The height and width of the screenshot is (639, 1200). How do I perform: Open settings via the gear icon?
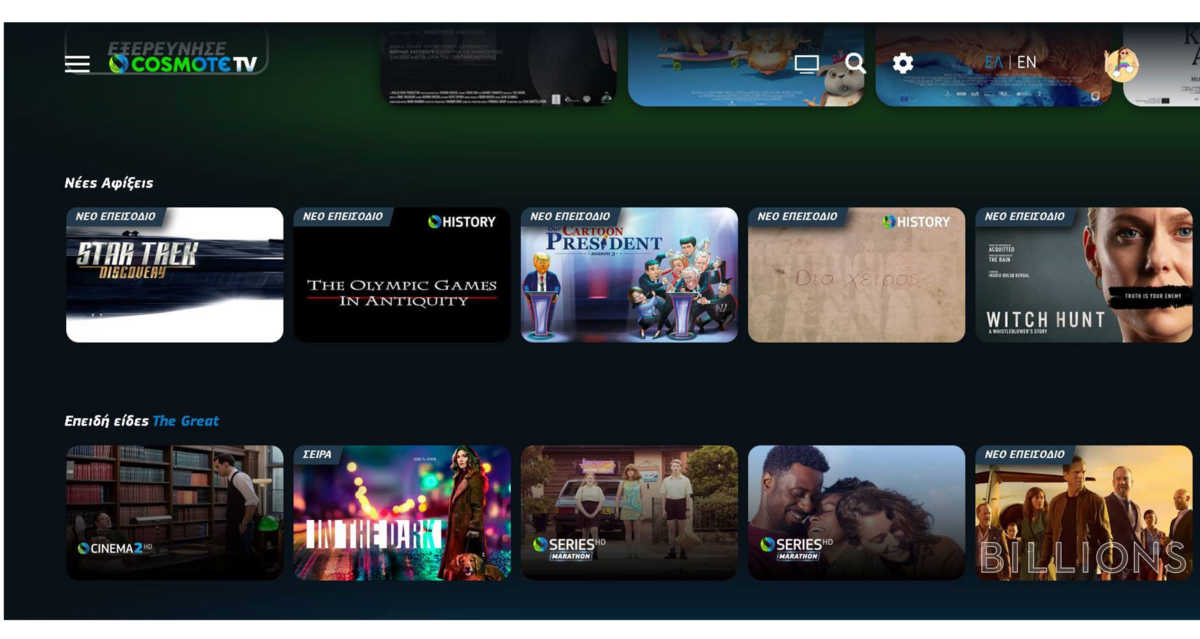tap(903, 63)
